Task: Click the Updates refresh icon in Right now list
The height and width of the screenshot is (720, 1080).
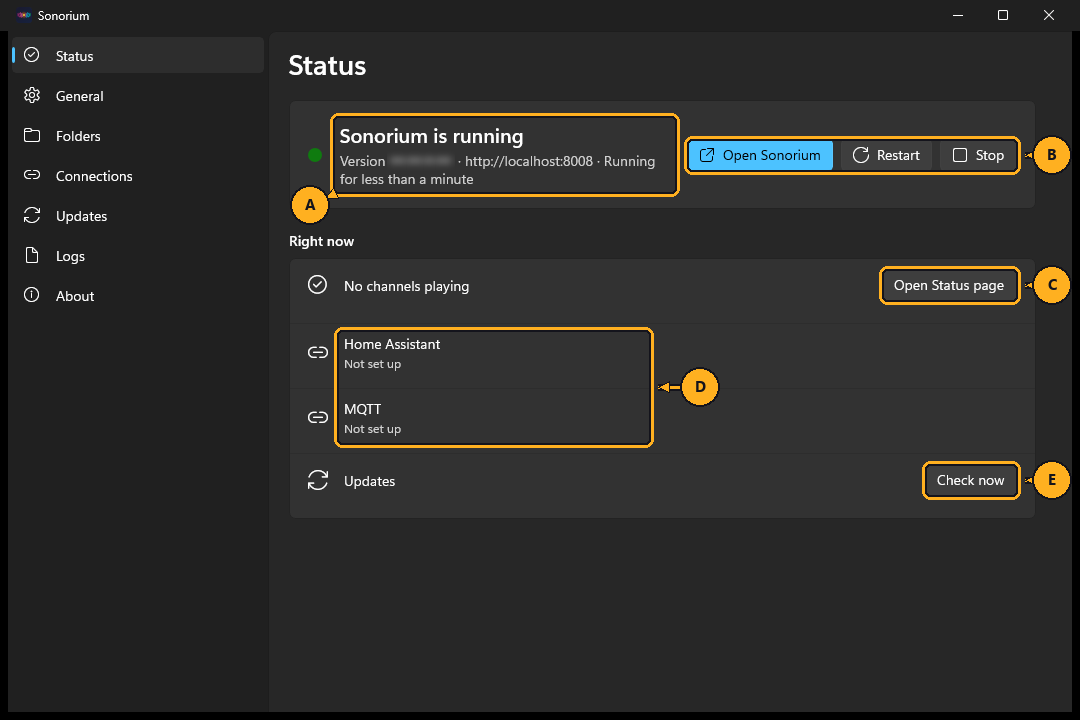Action: point(318,480)
